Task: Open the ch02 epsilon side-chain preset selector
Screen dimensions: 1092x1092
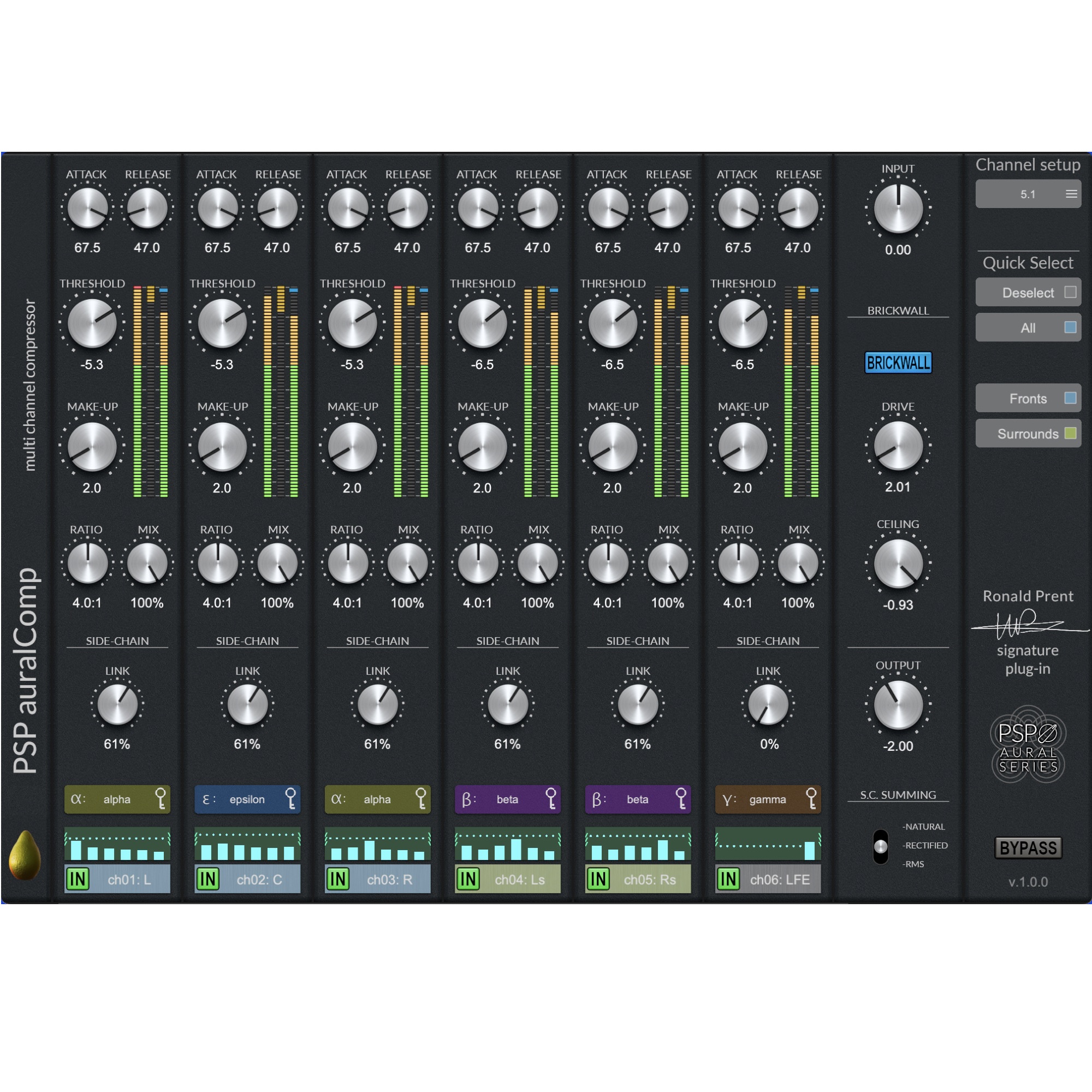Action: click(247, 799)
